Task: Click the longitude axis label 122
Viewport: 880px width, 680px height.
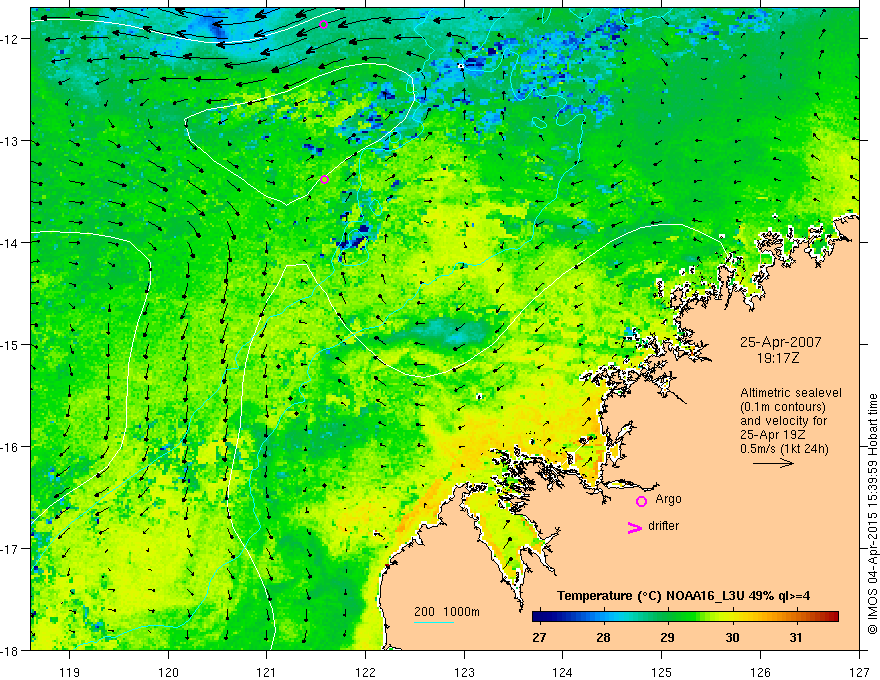Action: click(365, 672)
